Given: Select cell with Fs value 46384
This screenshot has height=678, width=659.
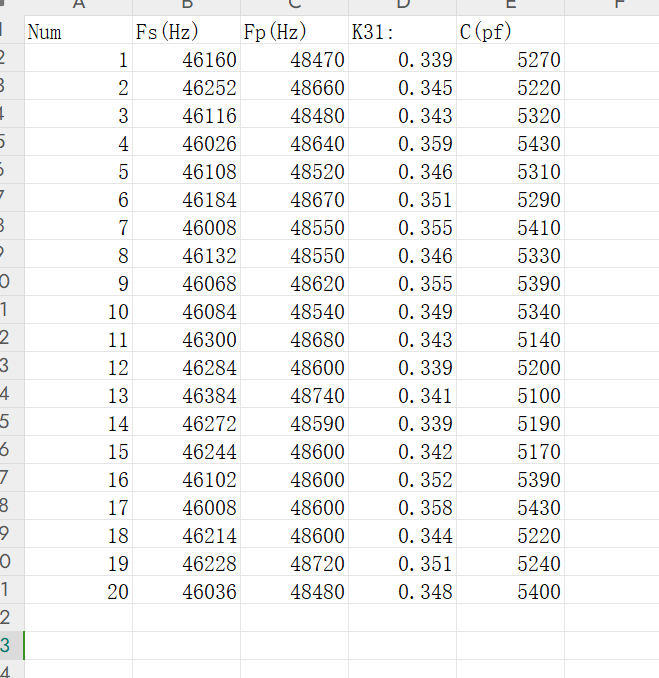Looking at the screenshot, I should (x=186, y=396).
